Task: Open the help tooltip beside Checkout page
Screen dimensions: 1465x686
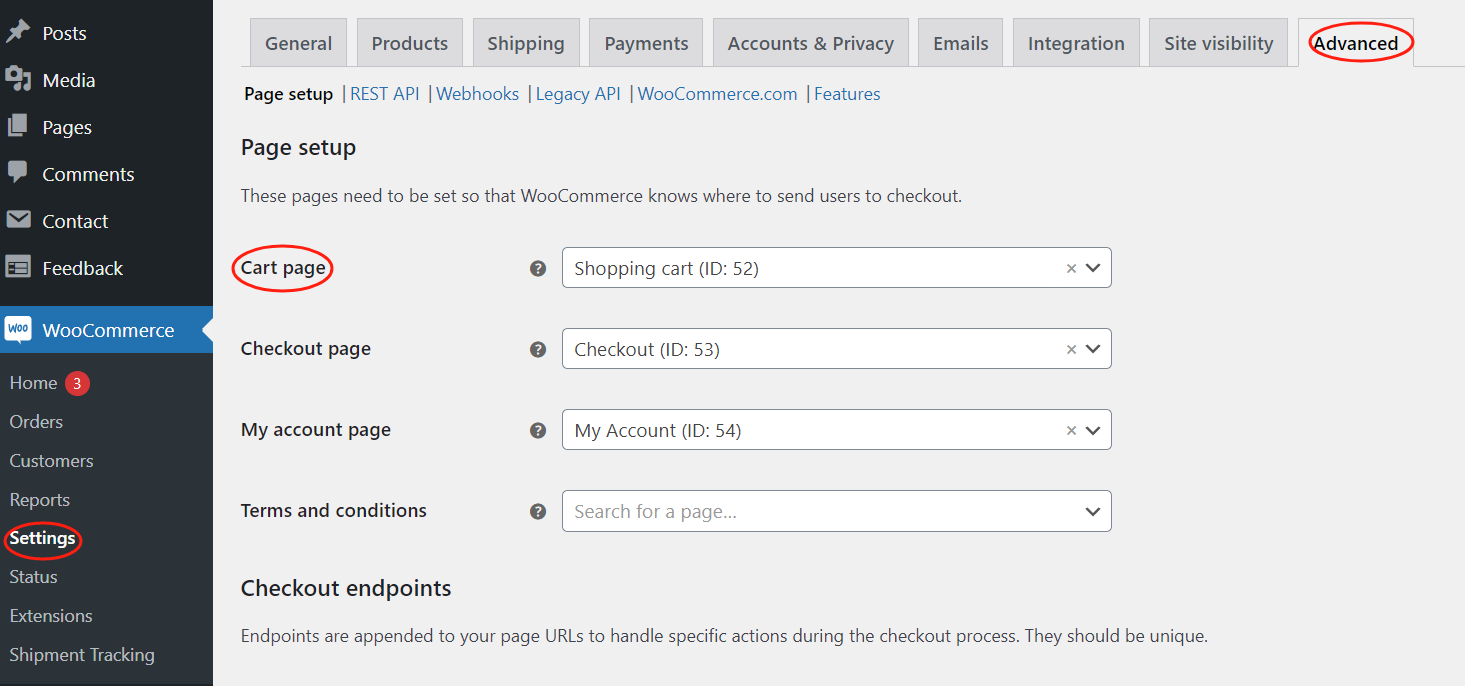Action: 538,349
